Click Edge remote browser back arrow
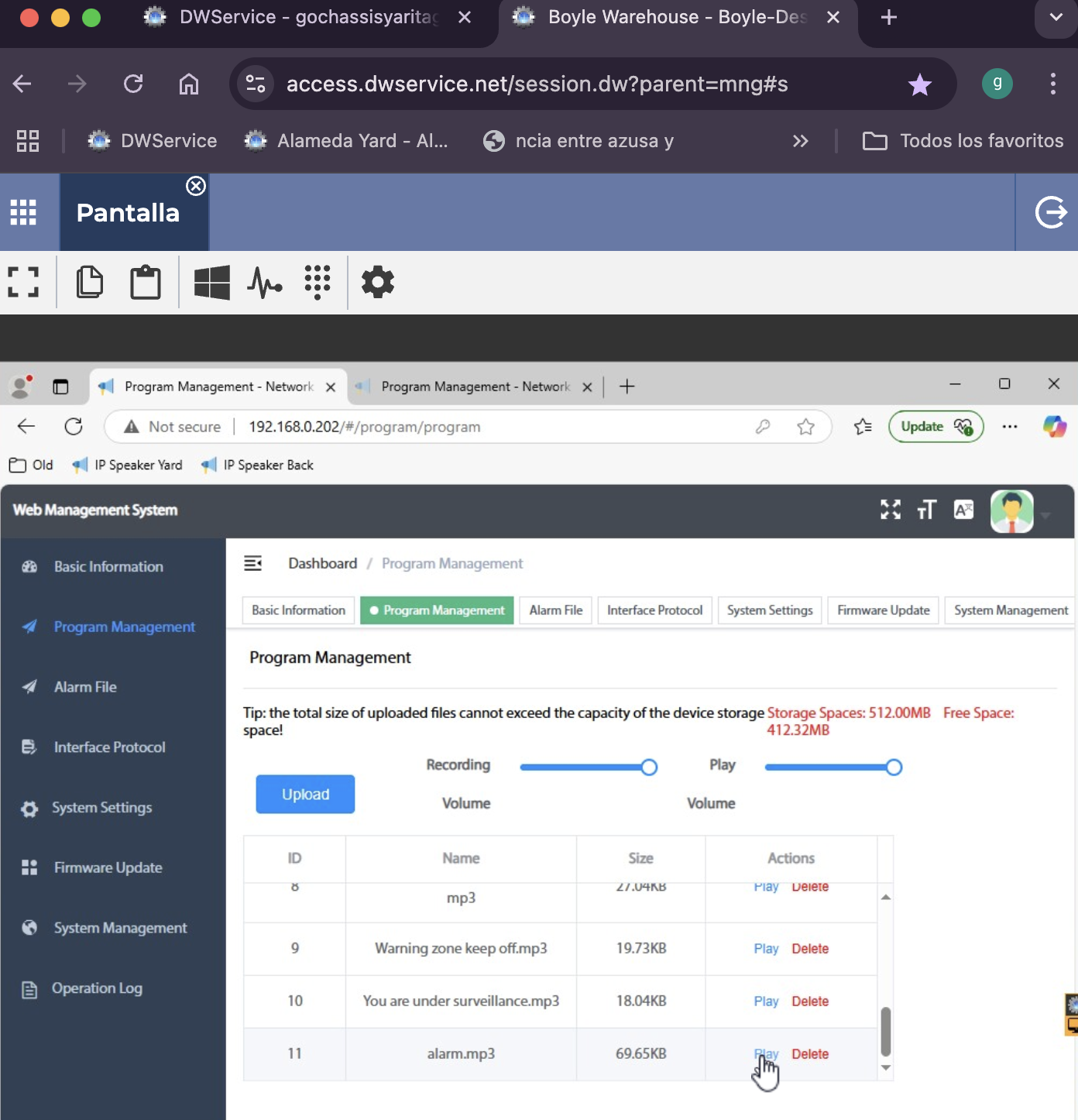The height and width of the screenshot is (1120, 1078). [26, 426]
